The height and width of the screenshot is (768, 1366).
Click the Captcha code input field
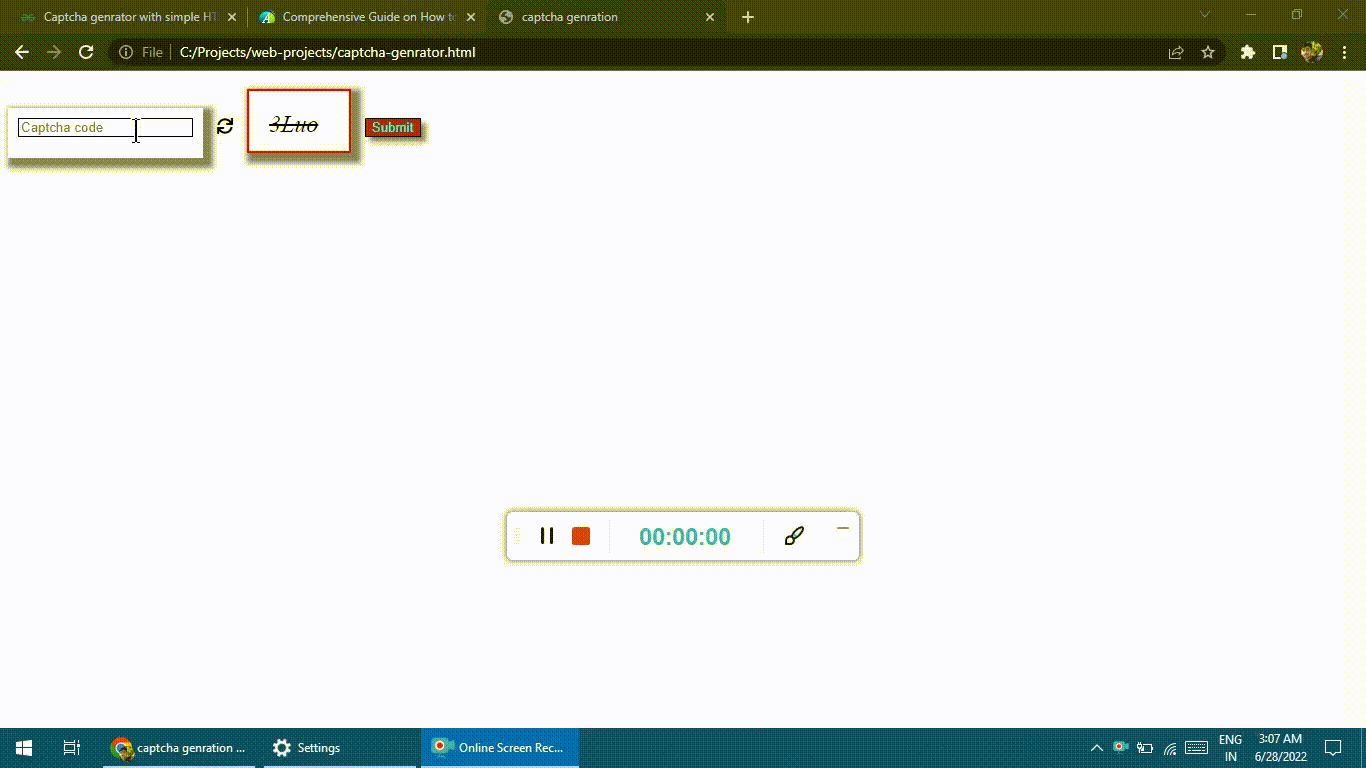(104, 127)
